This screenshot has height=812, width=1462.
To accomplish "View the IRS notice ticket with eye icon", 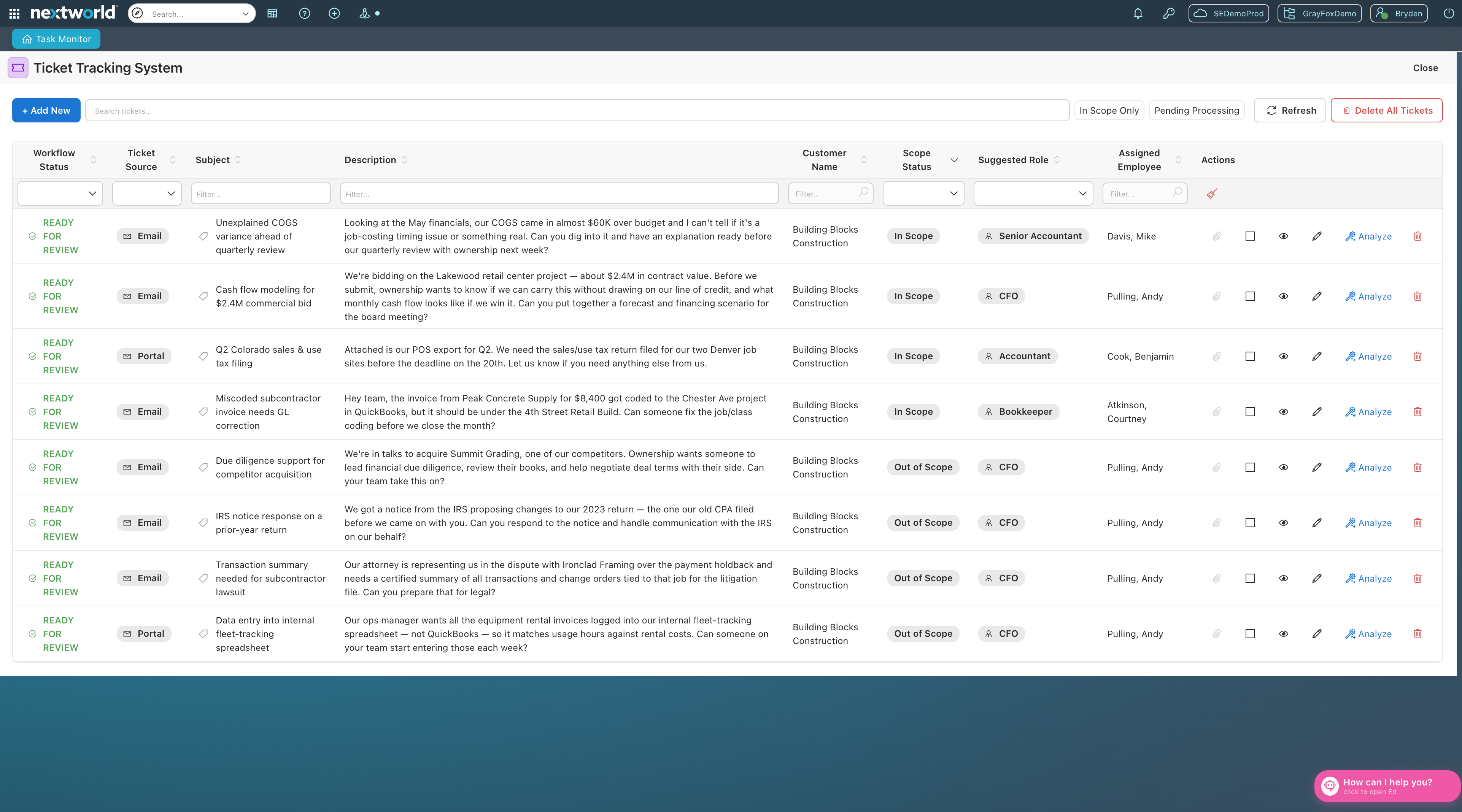I will [x=1283, y=523].
